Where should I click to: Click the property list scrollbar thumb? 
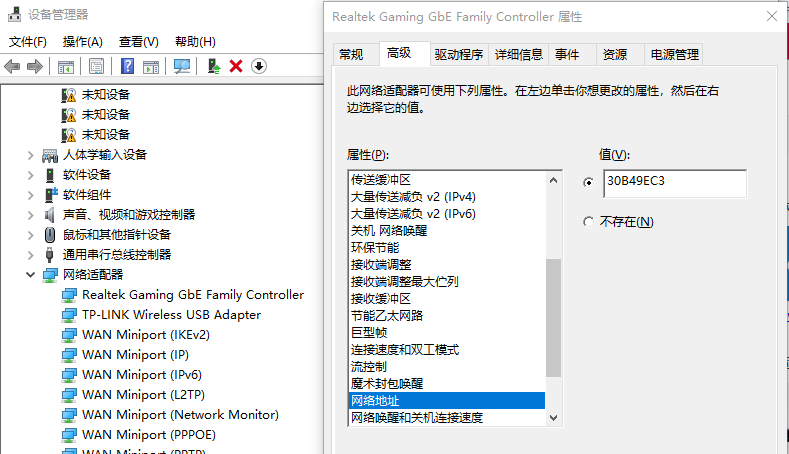[x=554, y=318]
